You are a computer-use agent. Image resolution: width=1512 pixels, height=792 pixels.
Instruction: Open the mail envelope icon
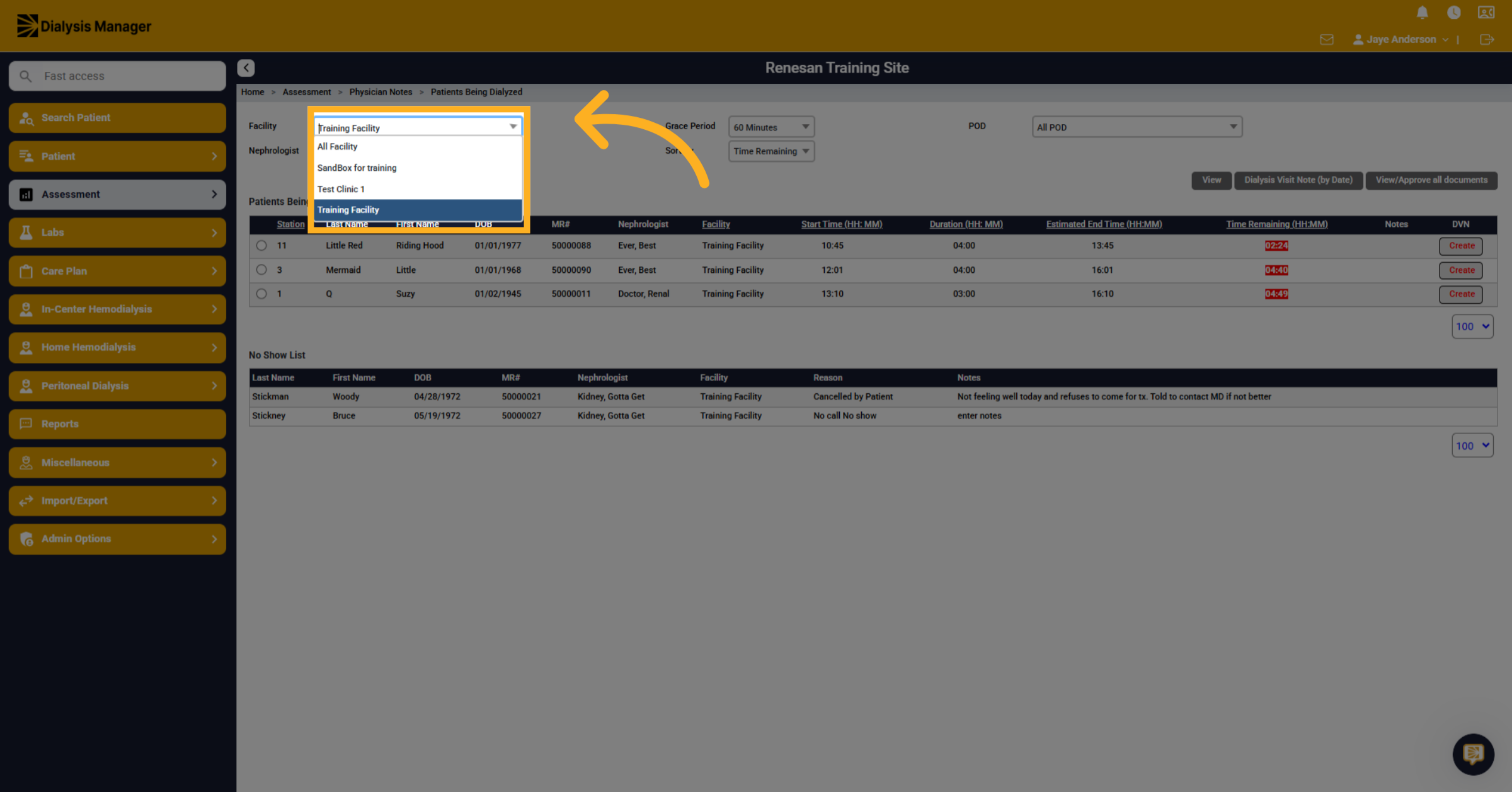(x=1326, y=40)
